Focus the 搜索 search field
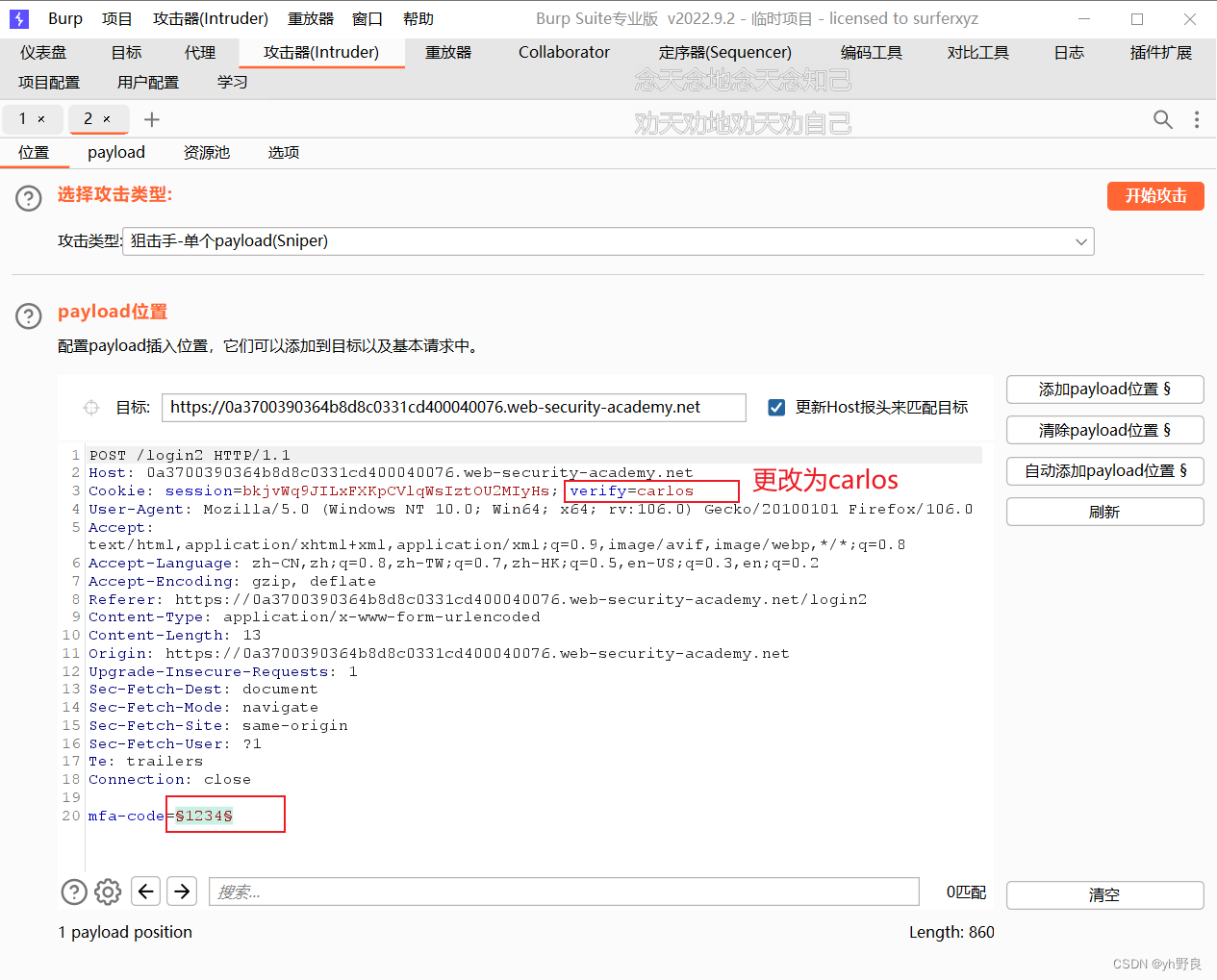The image size is (1217, 980). click(x=564, y=892)
